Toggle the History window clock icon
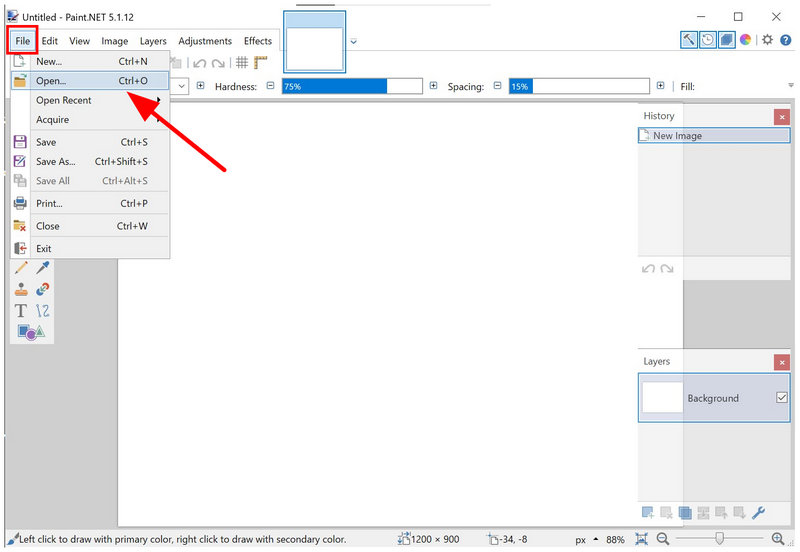Viewport: 800px width, 552px height. coord(708,39)
